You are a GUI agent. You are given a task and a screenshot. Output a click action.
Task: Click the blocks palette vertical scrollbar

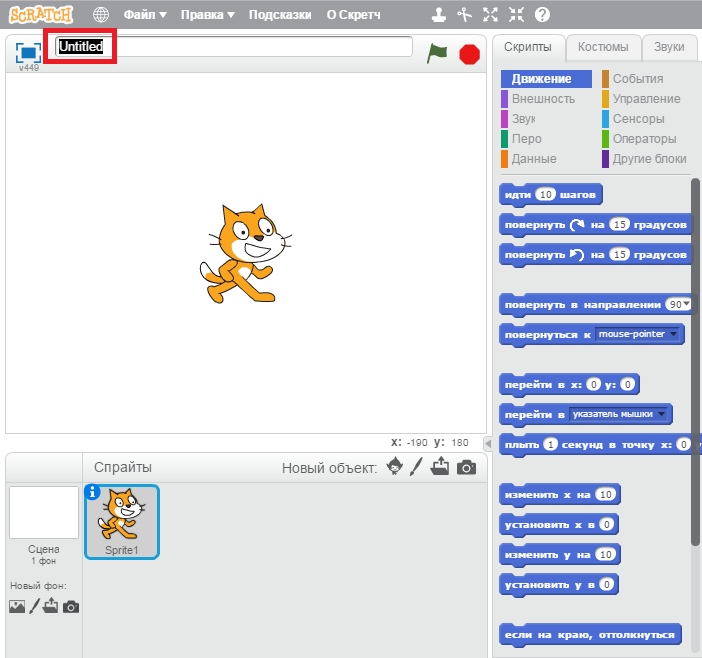click(x=695, y=362)
